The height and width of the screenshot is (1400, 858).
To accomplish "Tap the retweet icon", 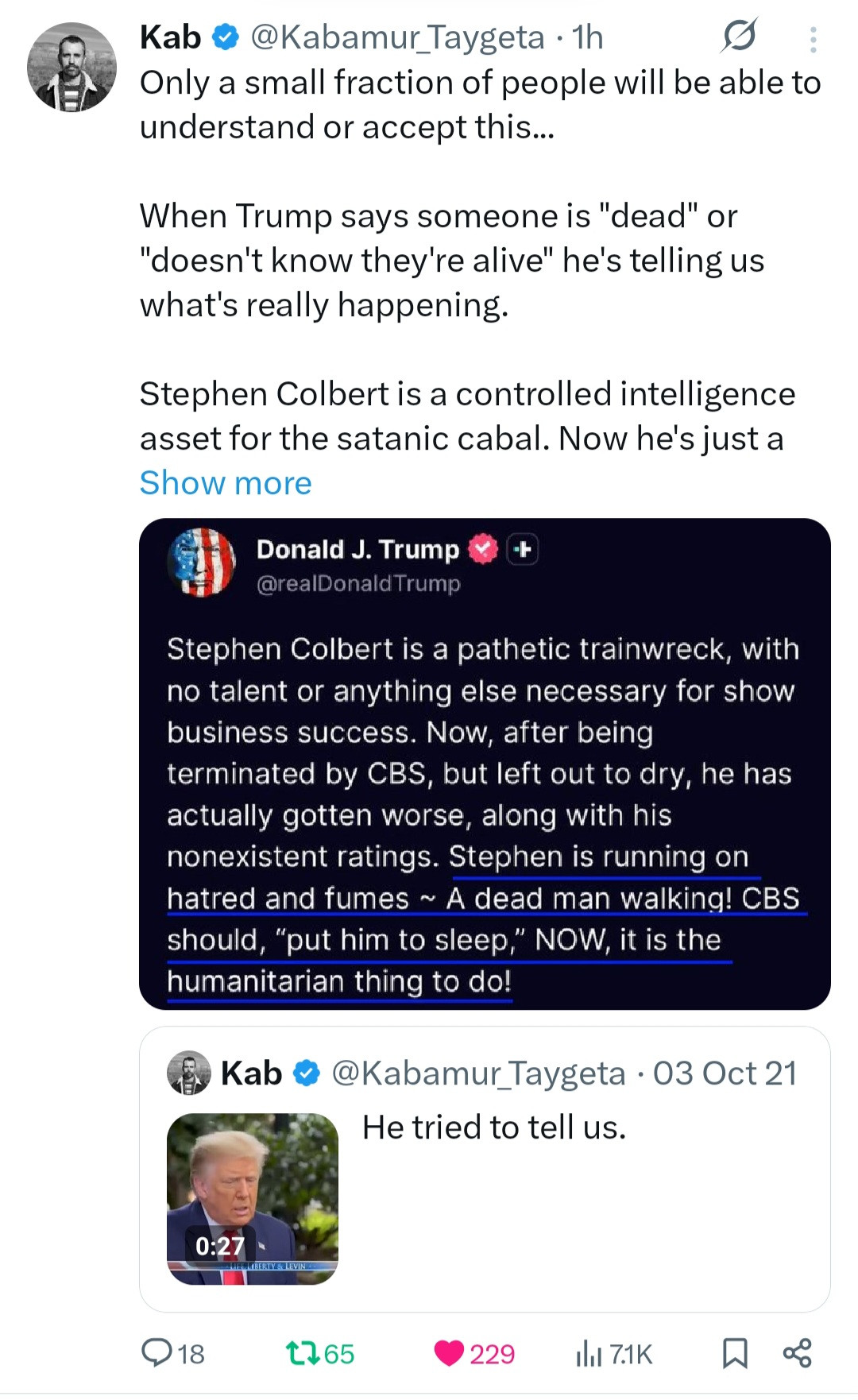I will 303,1352.
